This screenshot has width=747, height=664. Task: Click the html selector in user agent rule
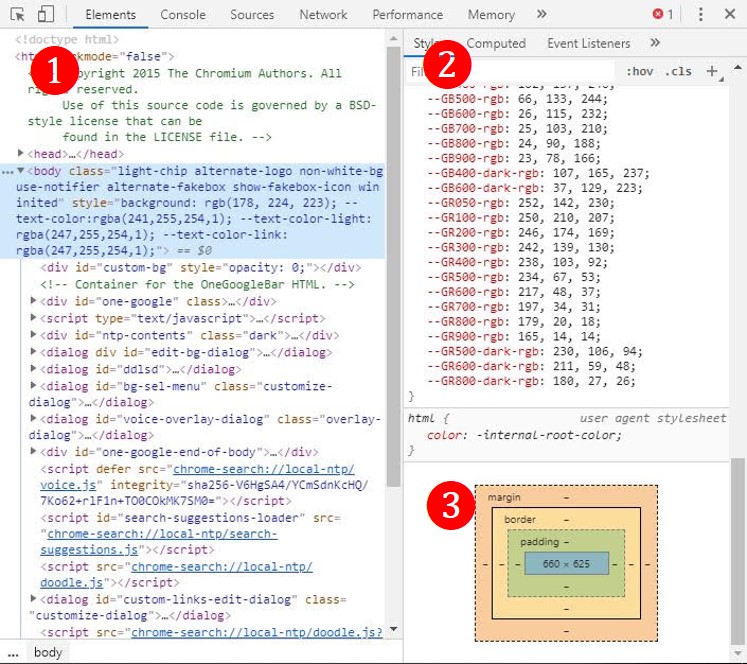tap(421, 418)
